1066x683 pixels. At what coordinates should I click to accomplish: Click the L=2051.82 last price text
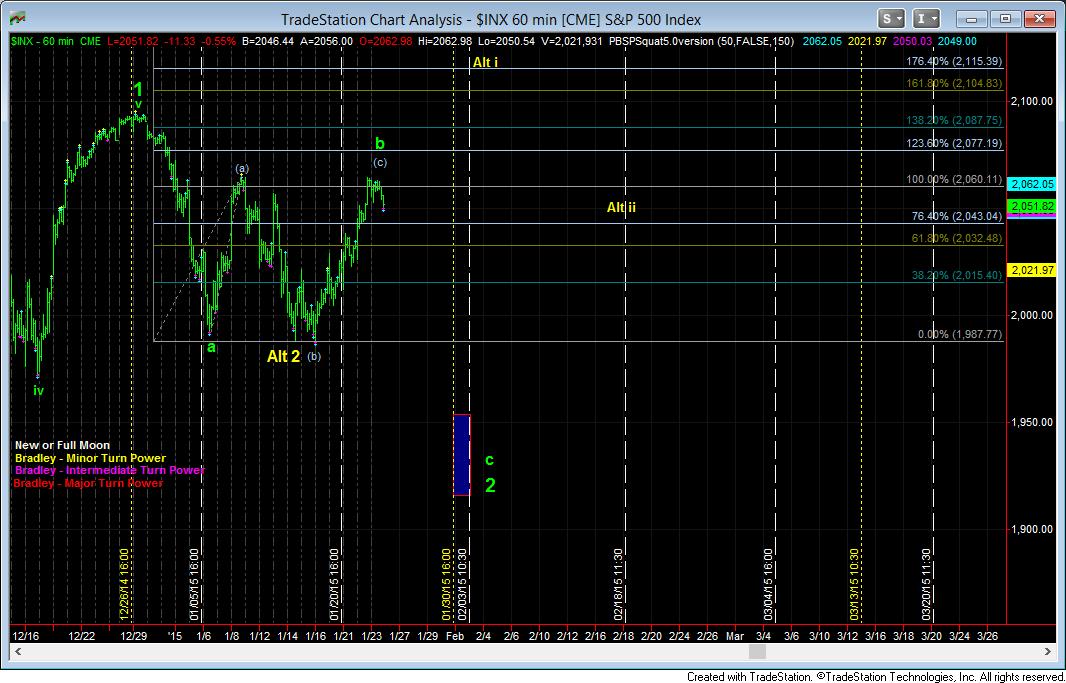pyautogui.click(x=131, y=41)
